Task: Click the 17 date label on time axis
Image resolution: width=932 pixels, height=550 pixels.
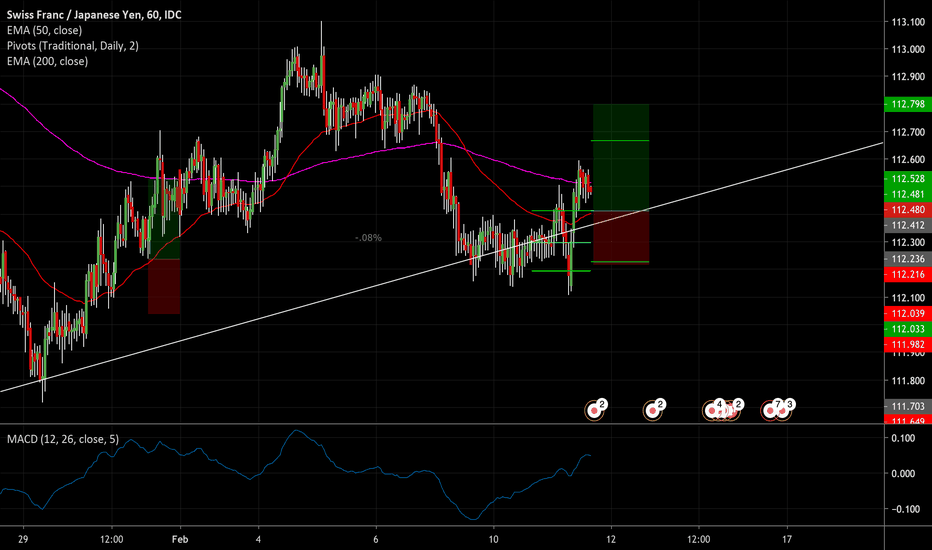Action: click(787, 539)
